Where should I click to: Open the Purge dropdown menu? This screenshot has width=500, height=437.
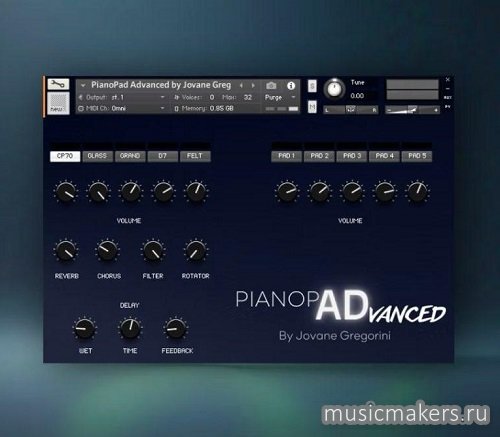click(280, 97)
